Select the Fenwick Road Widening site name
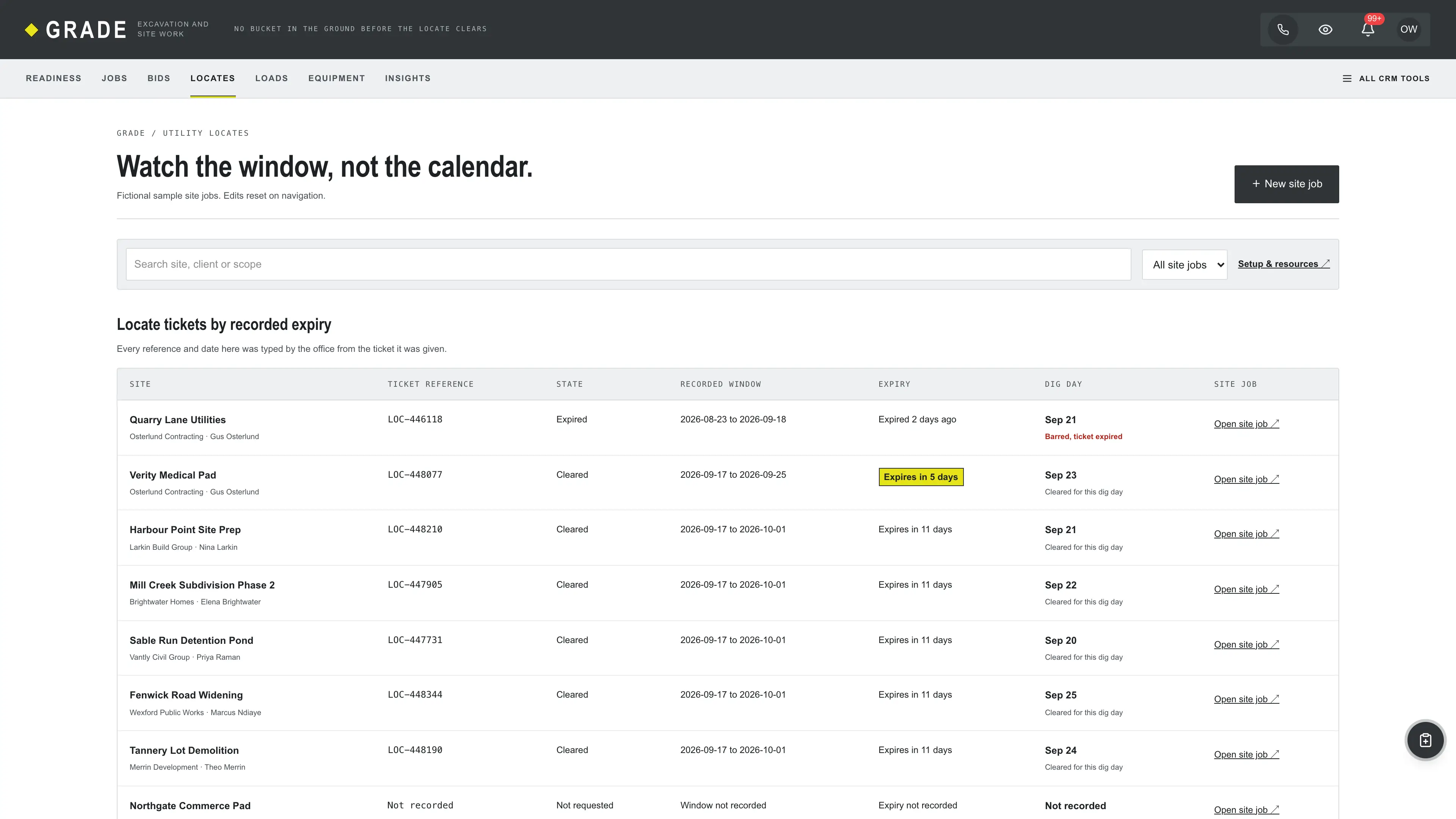Viewport: 1456px width, 819px height. [186, 695]
